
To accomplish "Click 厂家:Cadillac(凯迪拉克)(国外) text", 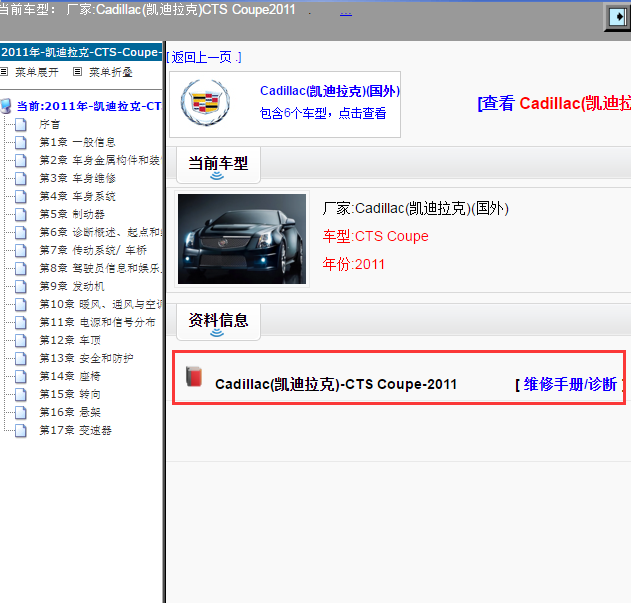I will point(415,209).
